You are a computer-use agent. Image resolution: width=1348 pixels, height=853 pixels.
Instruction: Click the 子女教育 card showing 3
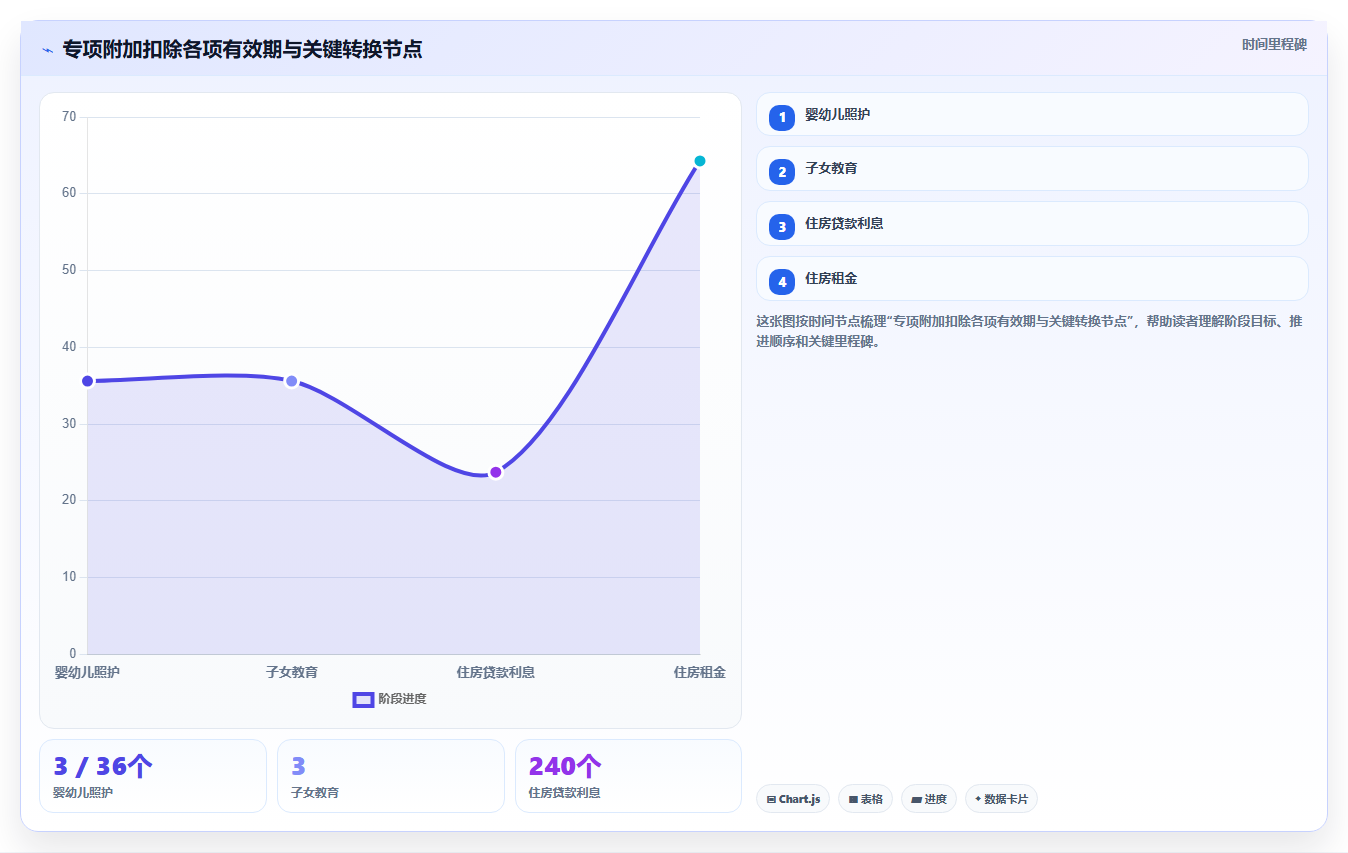[x=391, y=776]
